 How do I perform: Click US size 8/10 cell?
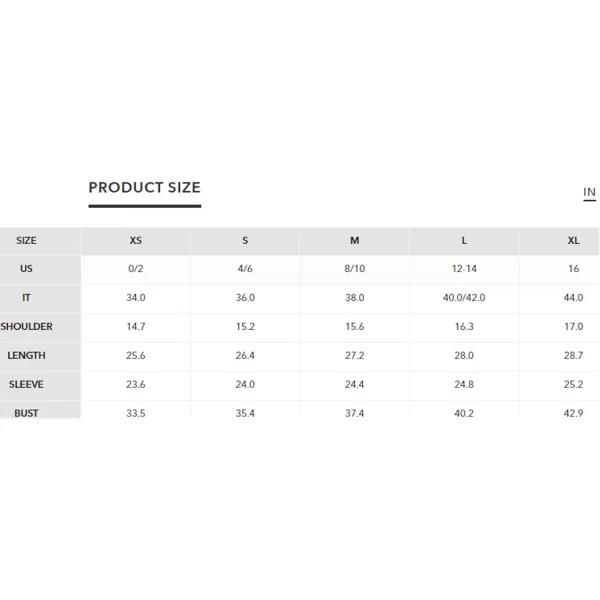pyautogui.click(x=354, y=269)
